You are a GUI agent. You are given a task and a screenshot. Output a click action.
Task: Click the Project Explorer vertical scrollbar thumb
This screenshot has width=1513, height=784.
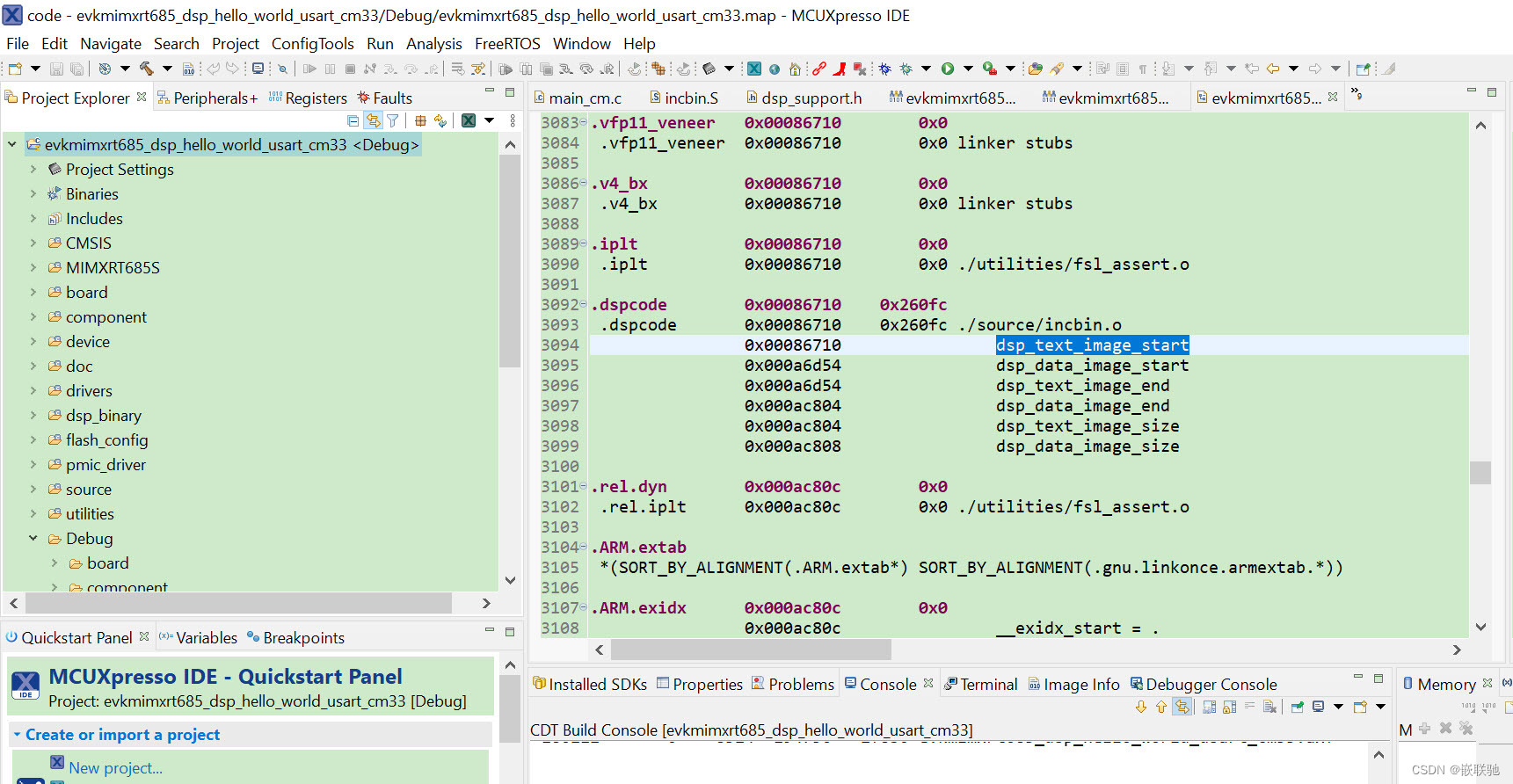tap(509, 261)
